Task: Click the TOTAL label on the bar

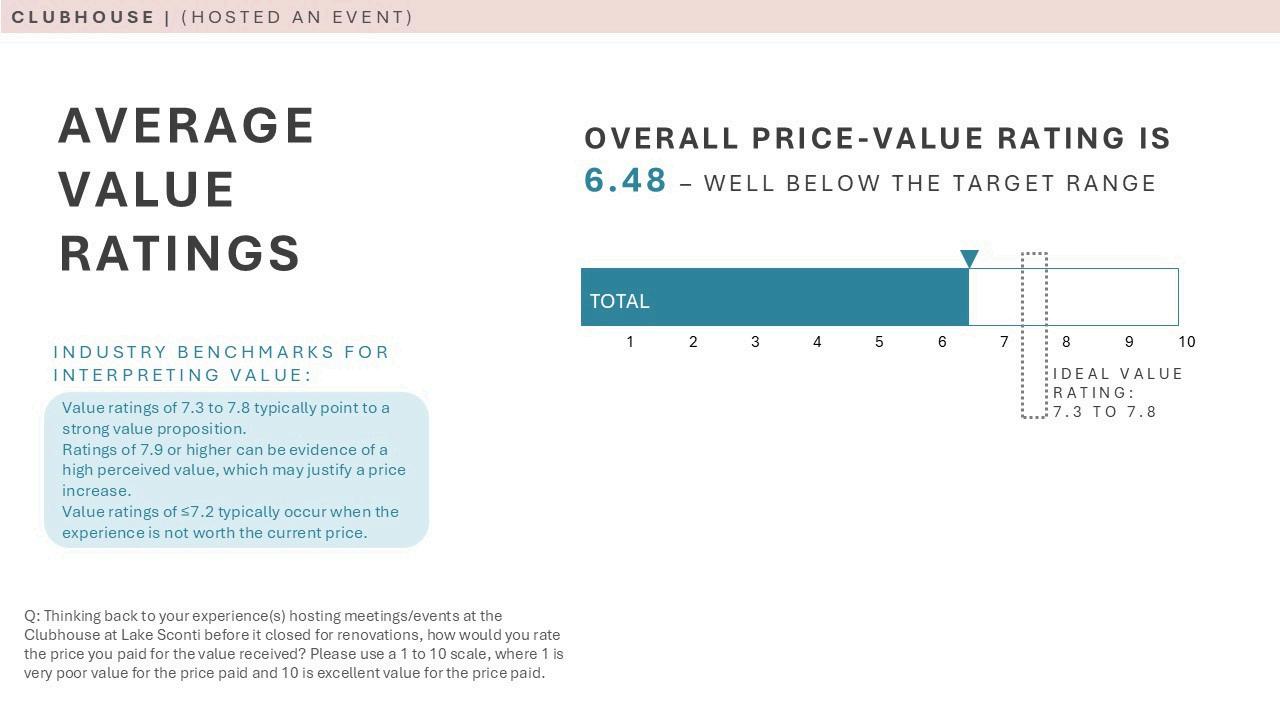Action: (x=619, y=301)
